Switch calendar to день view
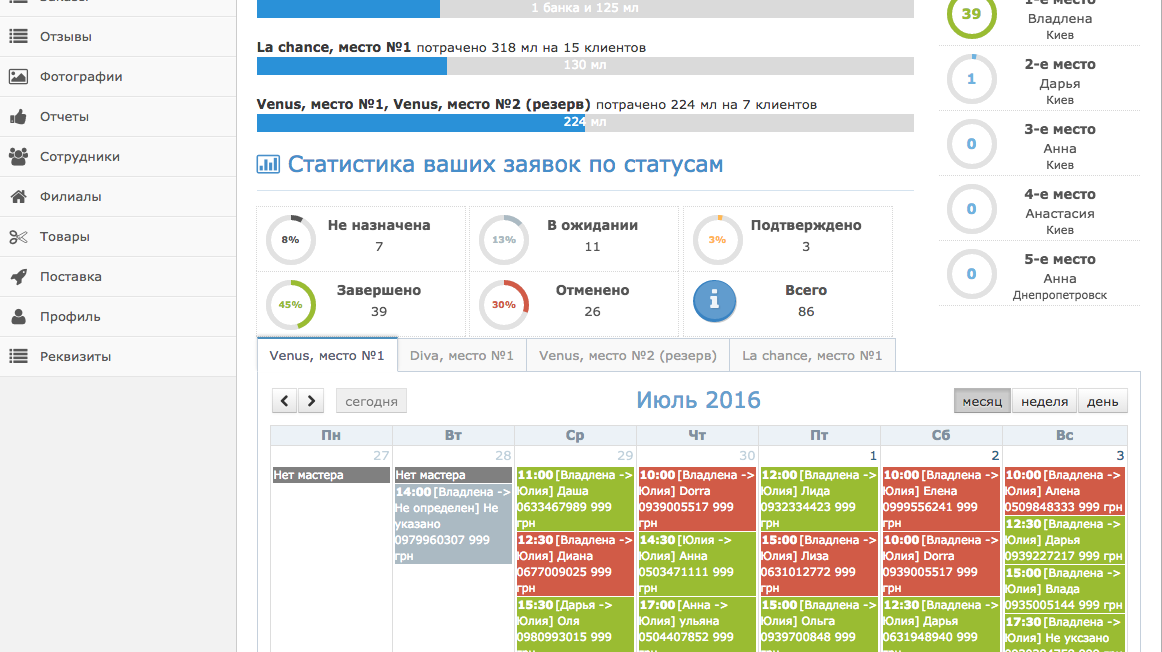Image resolution: width=1162 pixels, height=652 pixels. tap(1103, 401)
